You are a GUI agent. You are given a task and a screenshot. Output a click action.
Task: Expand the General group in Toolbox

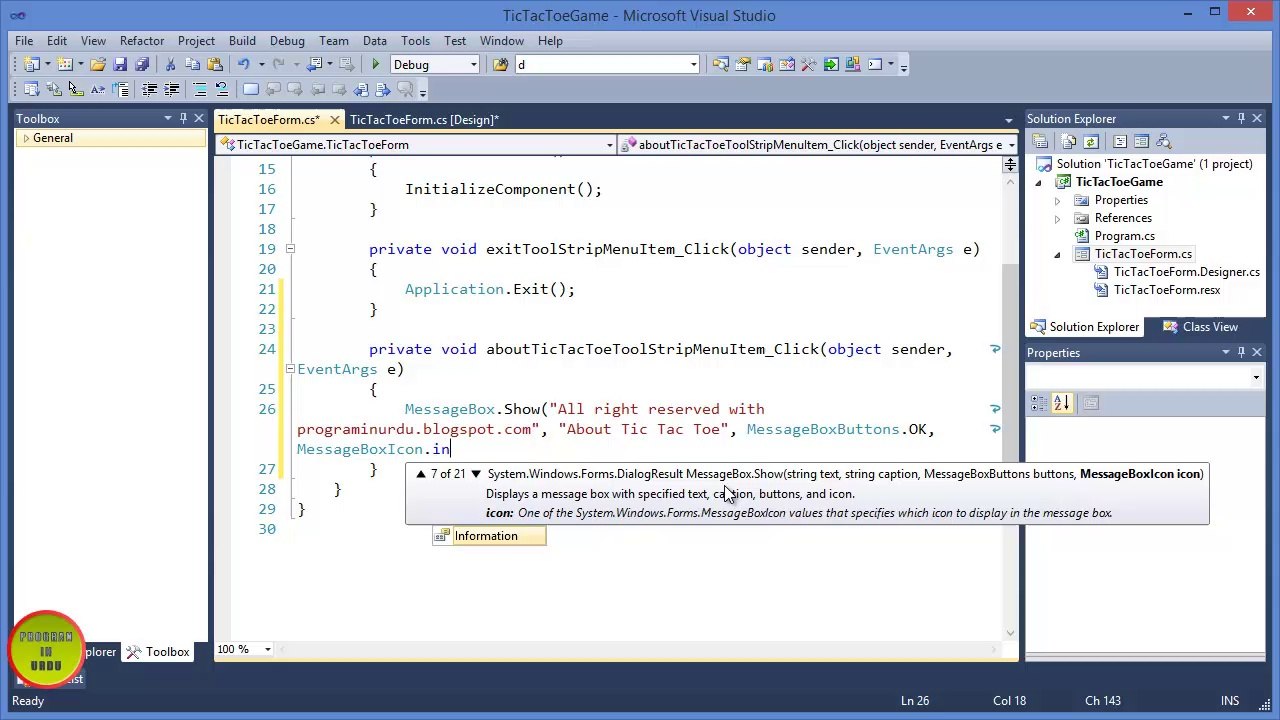[26, 138]
